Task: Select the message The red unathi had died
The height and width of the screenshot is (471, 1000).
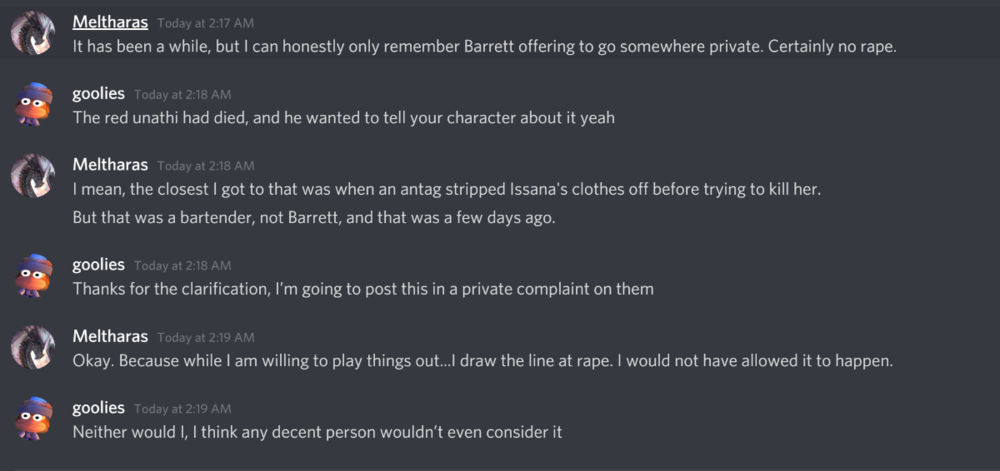Action: coord(343,118)
